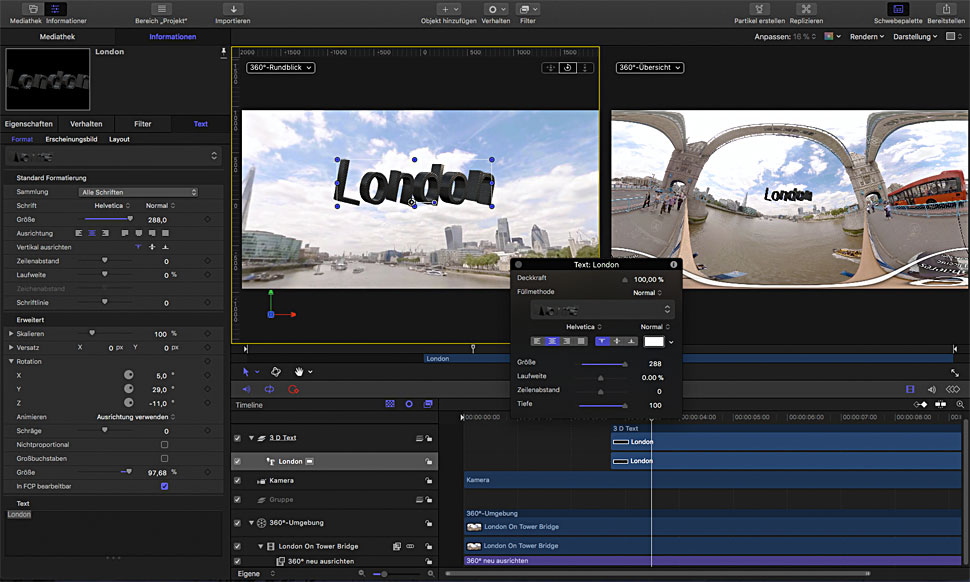This screenshot has height=582, width=970.
Task: Click Partikel erstellen icon
Action: (759, 9)
